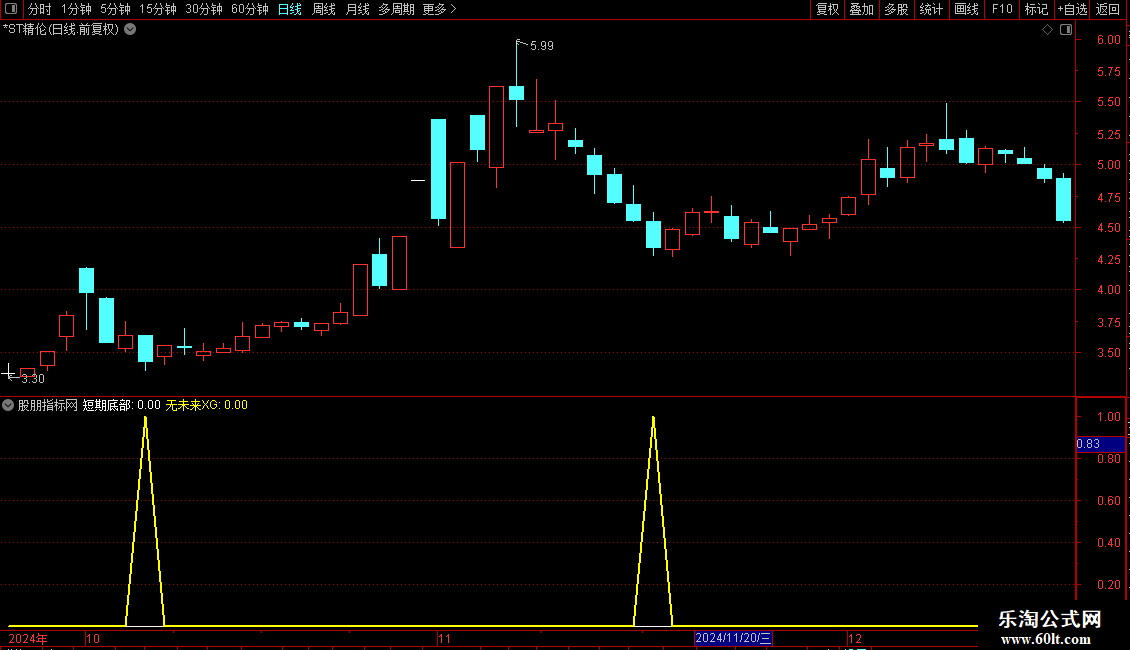
Task: Switch to 周线 weekly chart
Action: [x=324, y=9]
